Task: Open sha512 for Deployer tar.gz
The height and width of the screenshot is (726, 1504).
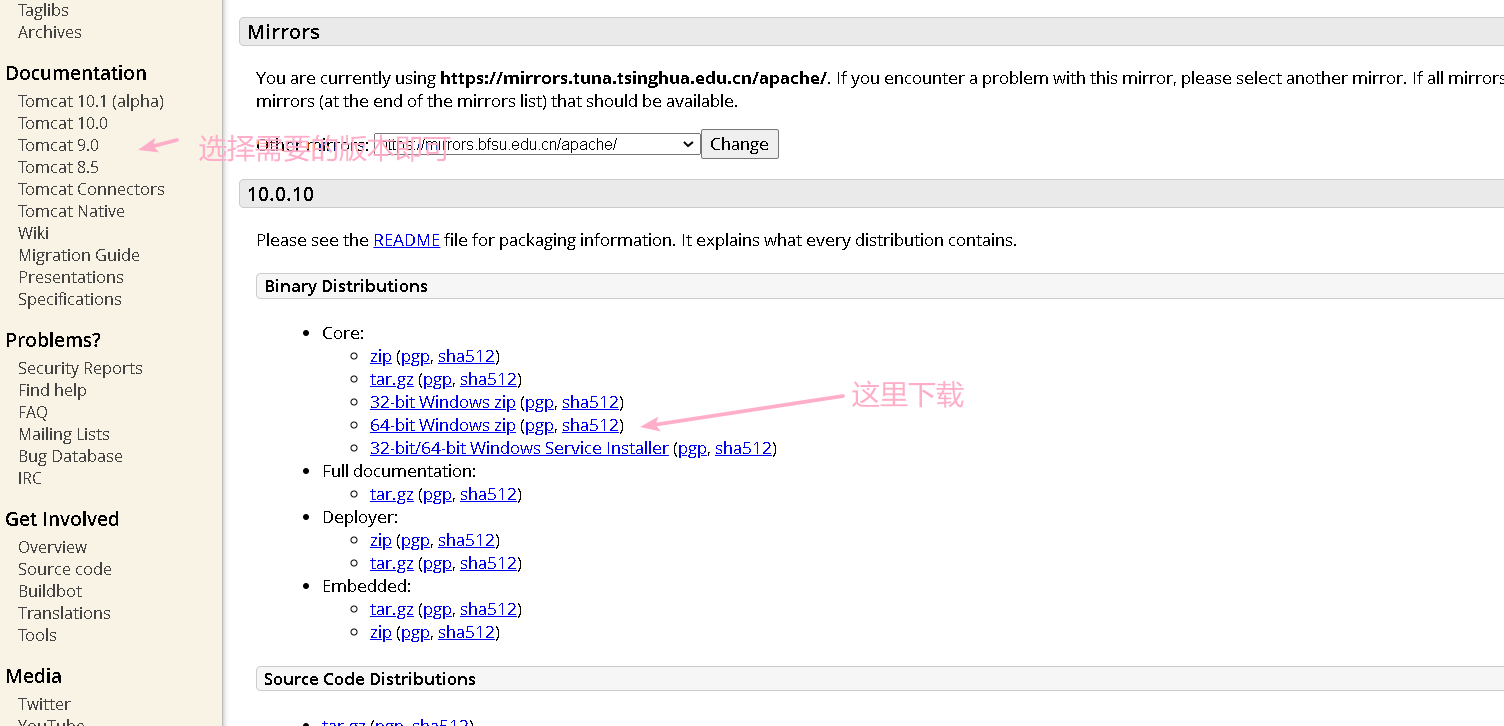Action: (488, 563)
